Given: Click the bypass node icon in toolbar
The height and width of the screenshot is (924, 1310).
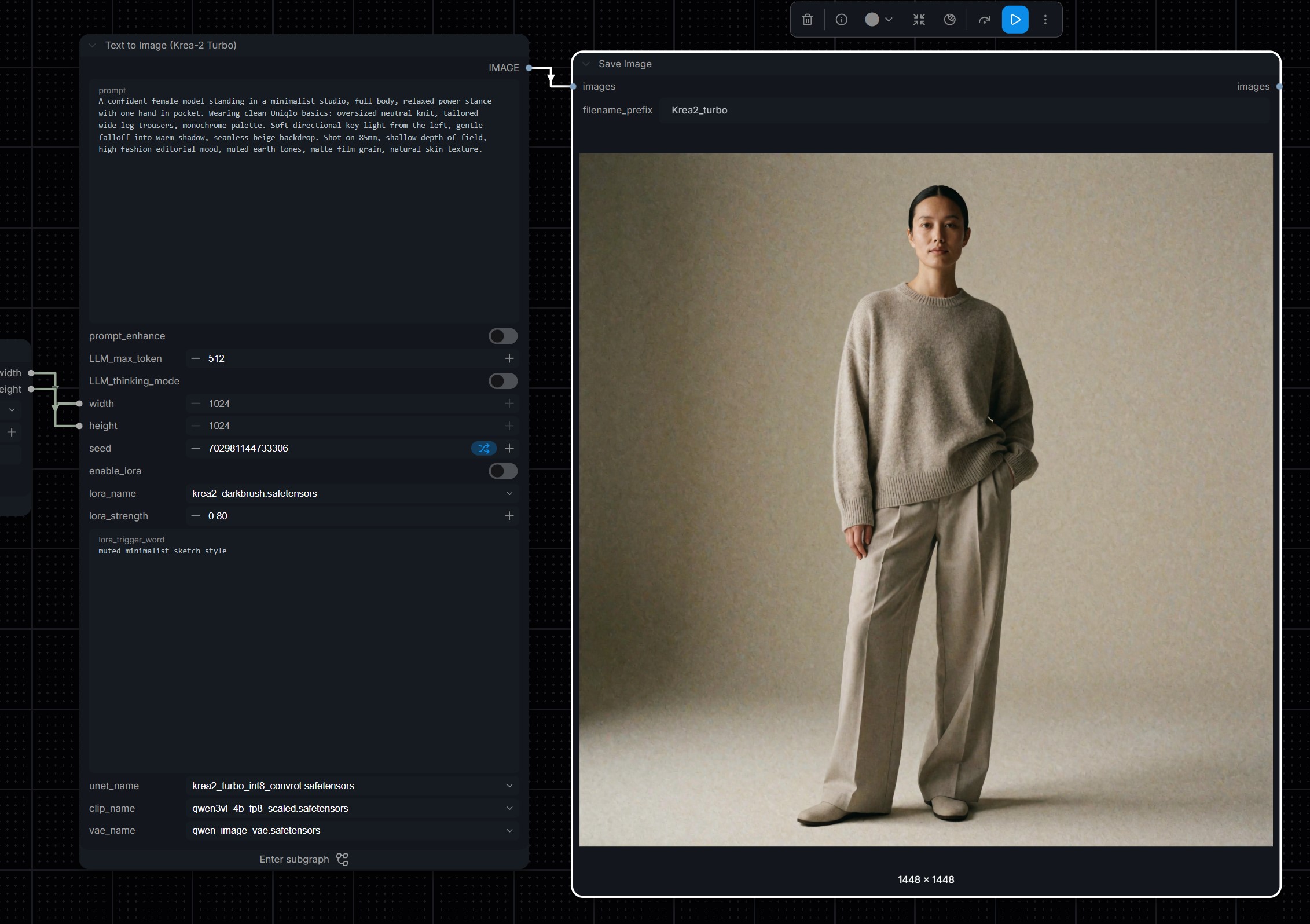Looking at the screenshot, I should coord(950,20).
